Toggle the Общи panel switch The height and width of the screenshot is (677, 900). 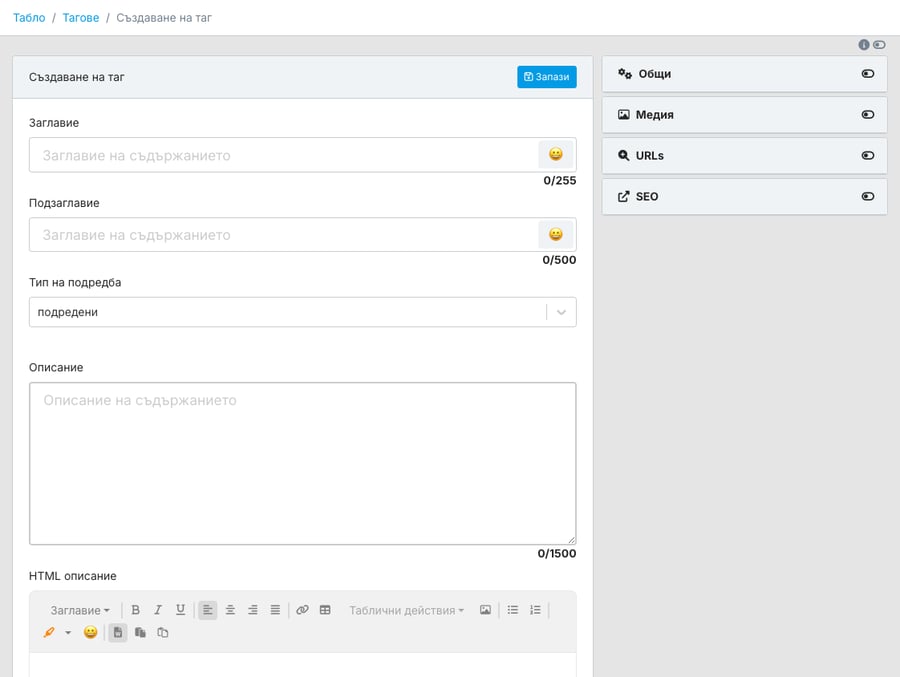(868, 73)
